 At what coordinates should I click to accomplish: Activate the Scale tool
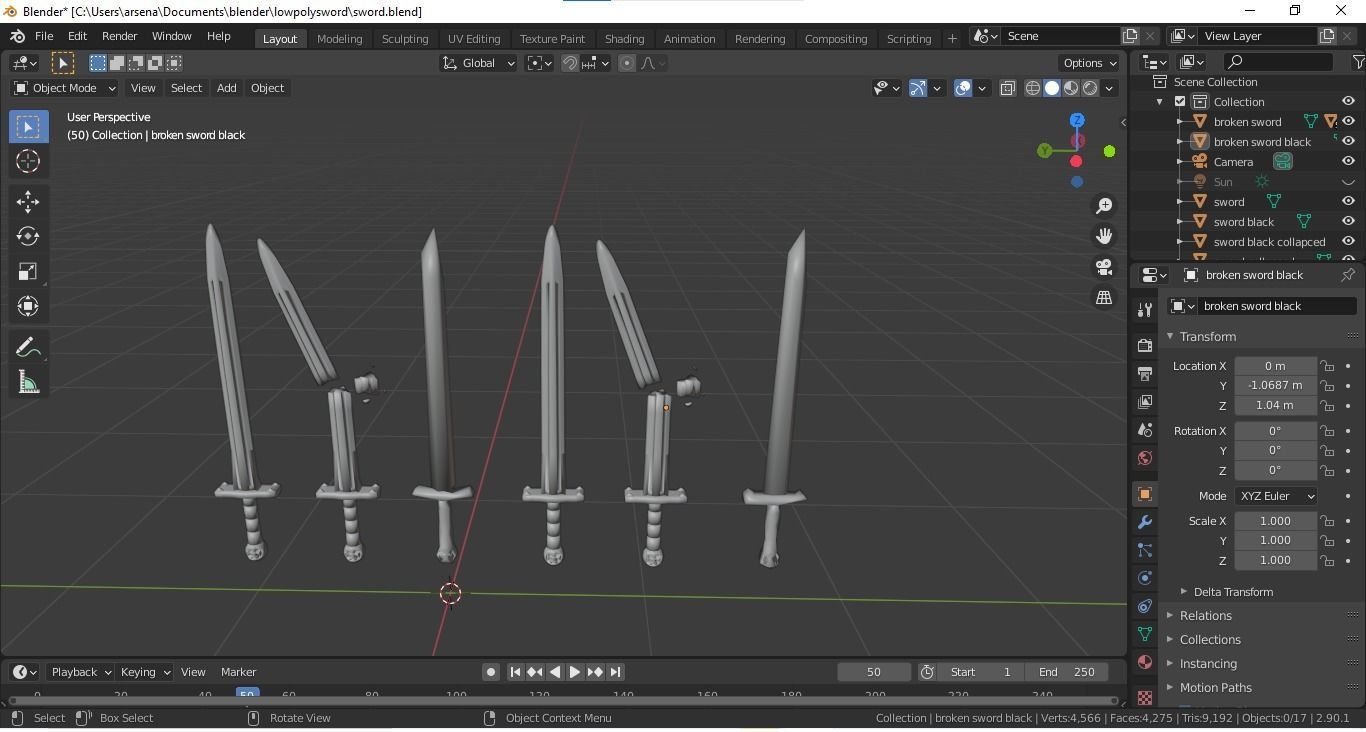click(x=28, y=271)
